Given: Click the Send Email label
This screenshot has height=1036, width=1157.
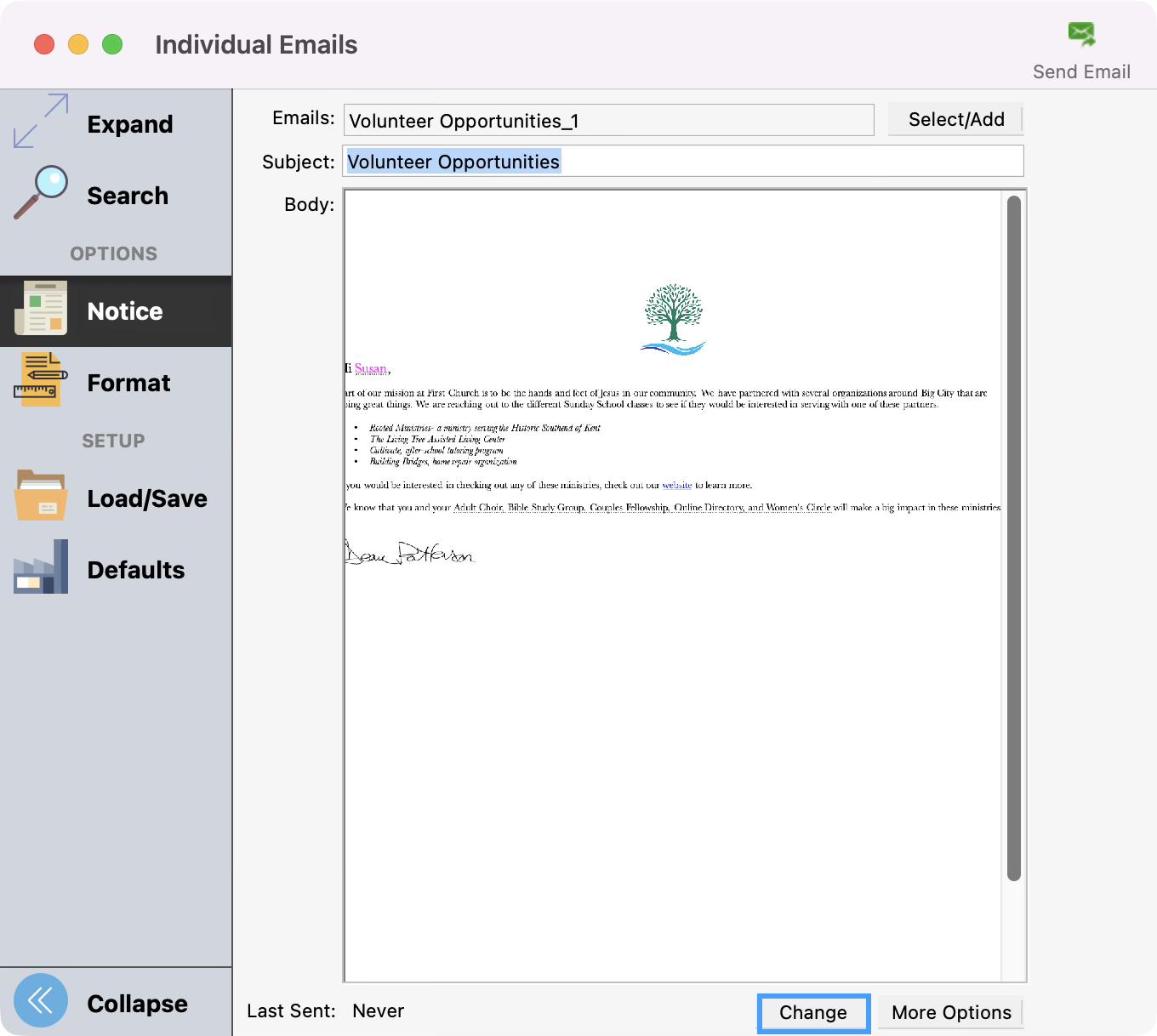Looking at the screenshot, I should point(1081,72).
